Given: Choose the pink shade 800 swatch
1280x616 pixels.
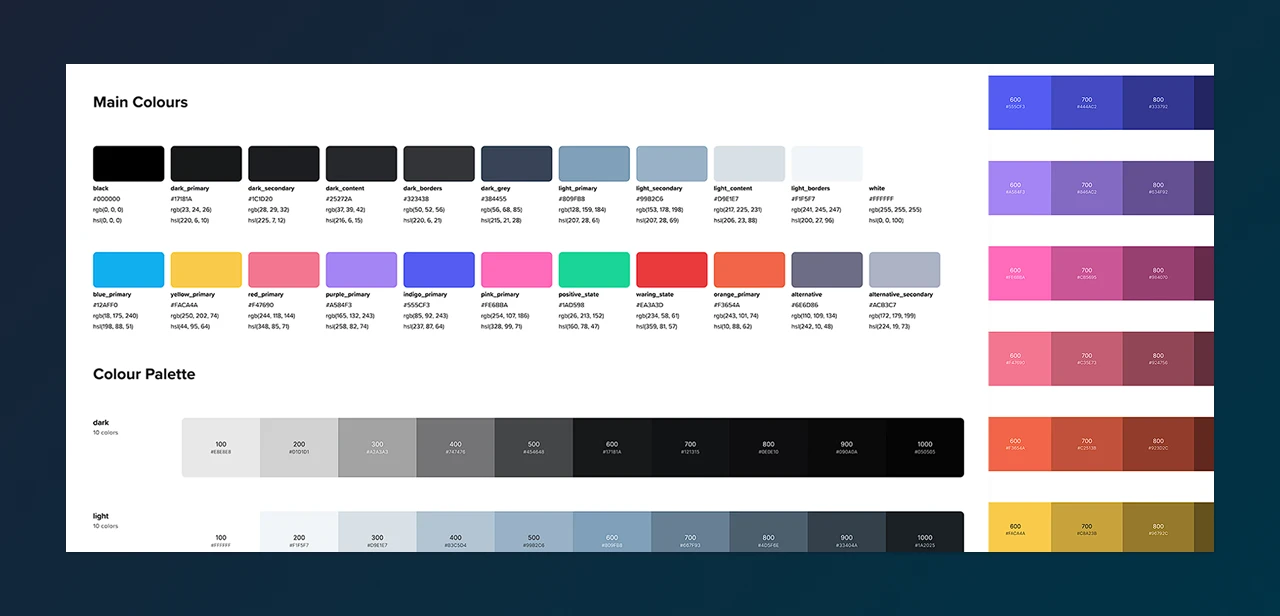Looking at the screenshot, I should [x=1158, y=273].
